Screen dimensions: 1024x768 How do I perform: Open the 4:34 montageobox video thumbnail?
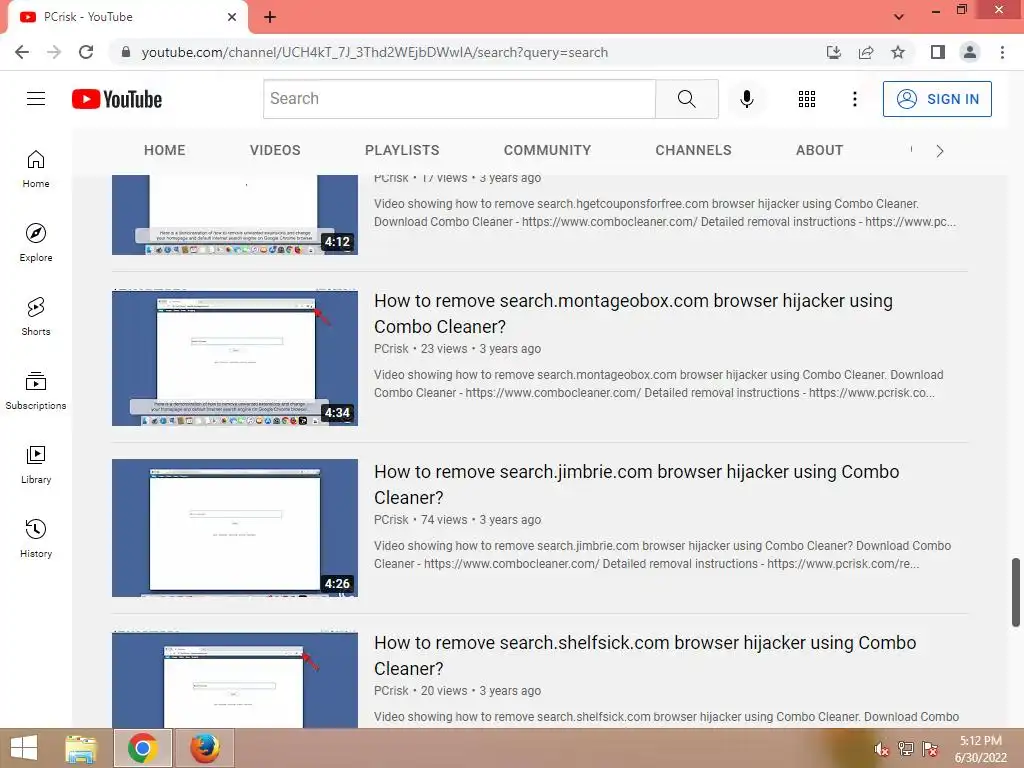[x=234, y=357]
